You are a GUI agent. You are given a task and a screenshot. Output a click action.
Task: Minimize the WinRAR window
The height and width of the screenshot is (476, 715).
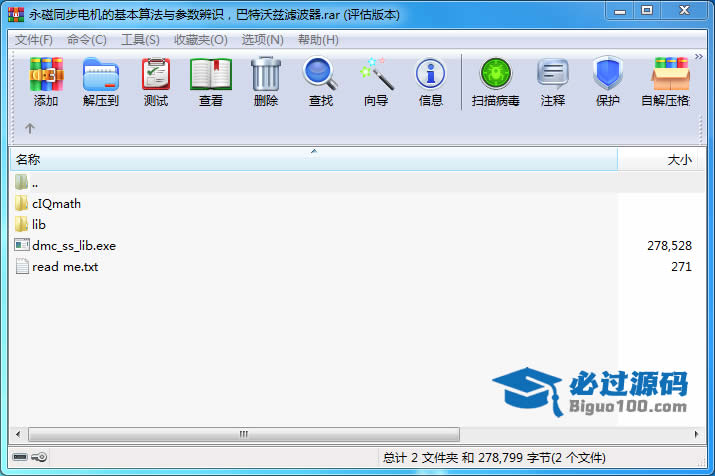click(x=620, y=11)
